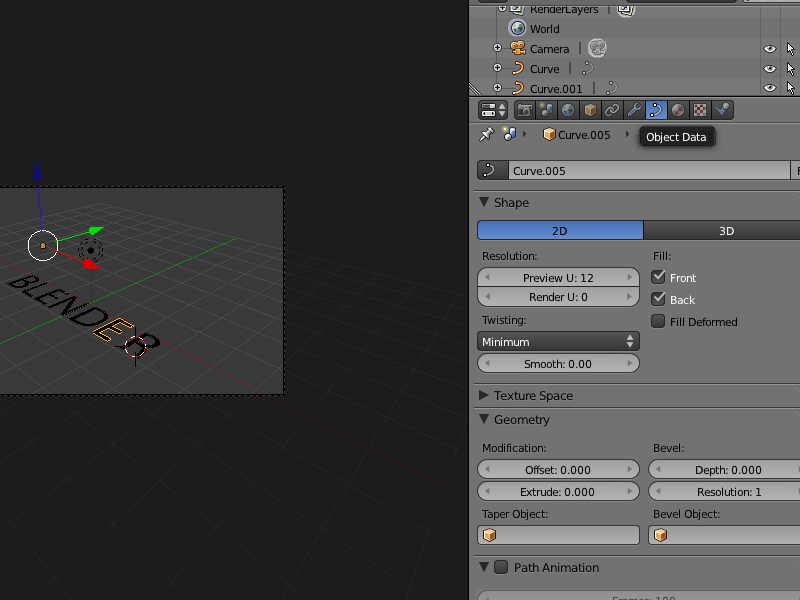Enable the Path Animation checkbox
This screenshot has height=600, width=800.
pos(502,567)
